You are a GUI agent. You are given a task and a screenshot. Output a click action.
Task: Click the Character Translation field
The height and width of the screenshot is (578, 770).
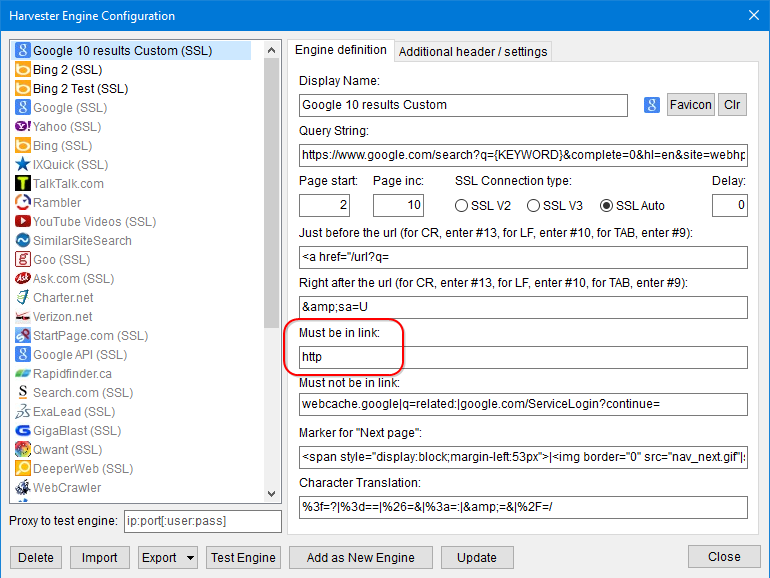click(x=523, y=507)
